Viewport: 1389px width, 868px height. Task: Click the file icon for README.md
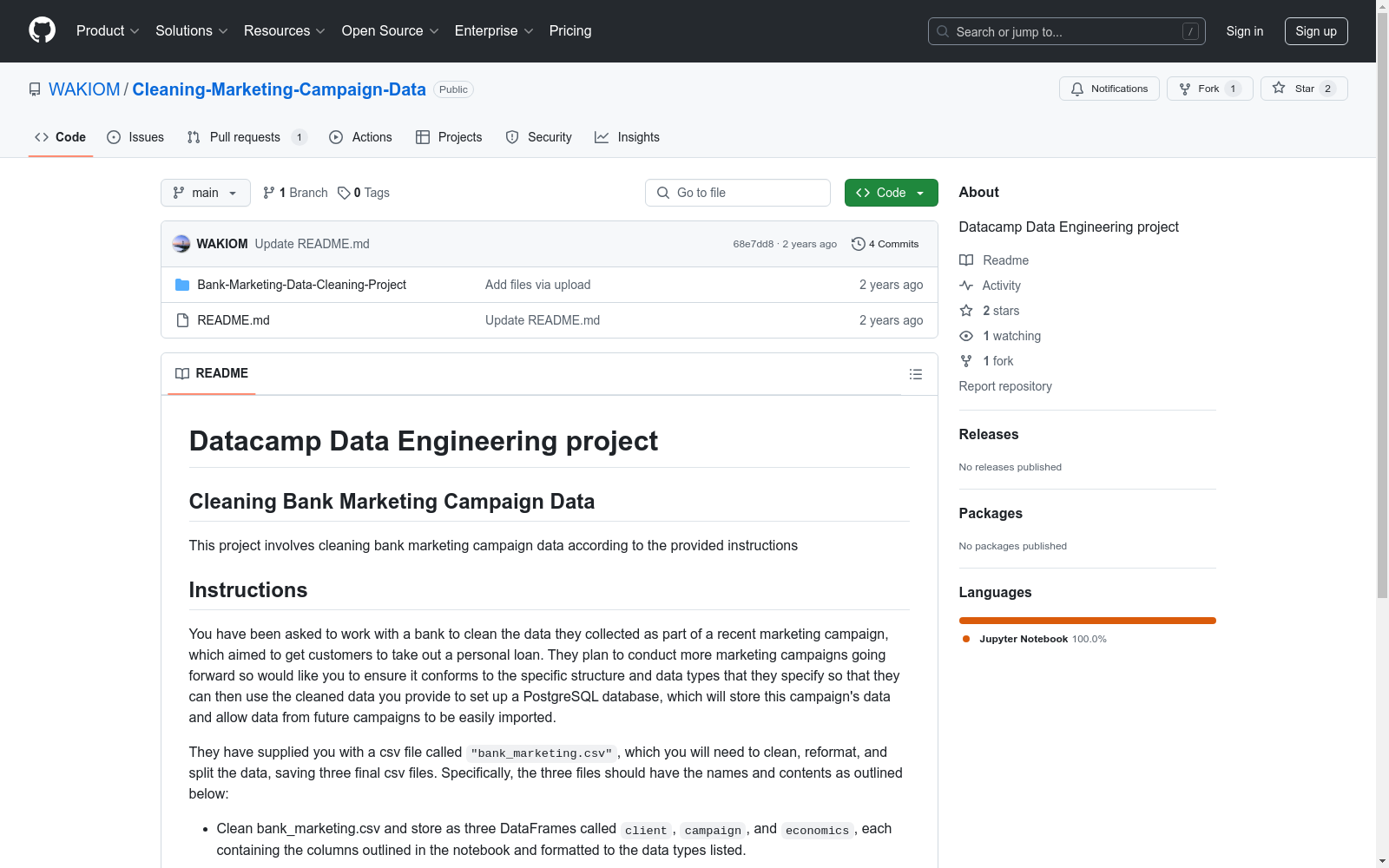(x=182, y=320)
